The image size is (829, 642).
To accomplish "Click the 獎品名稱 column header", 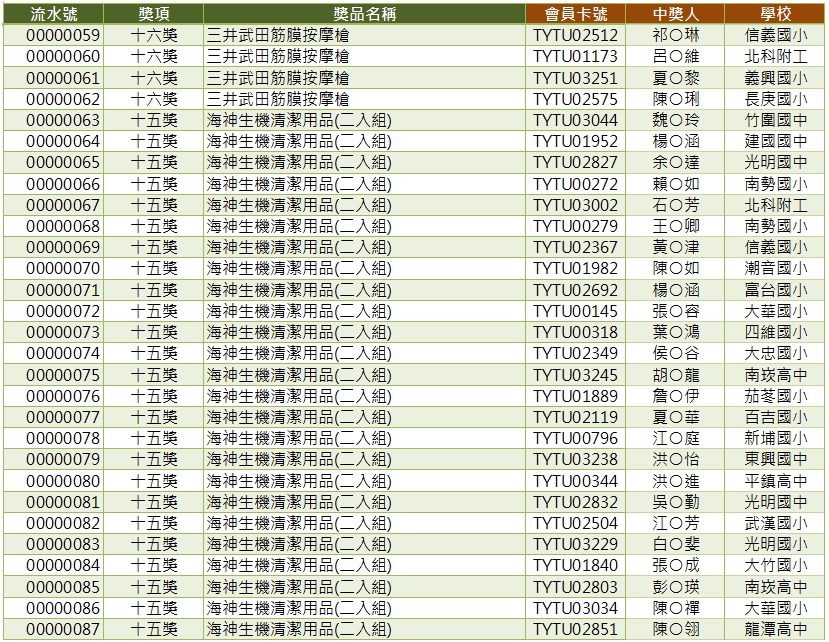I will pyautogui.click(x=364, y=14).
